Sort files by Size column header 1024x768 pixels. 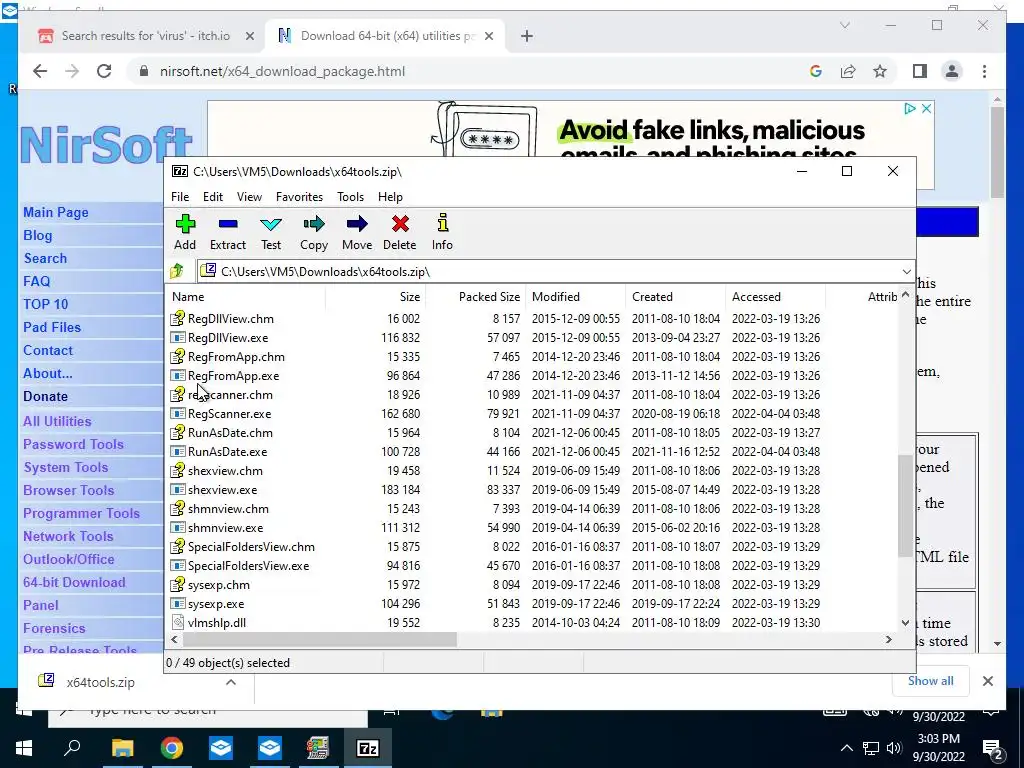(376, 296)
